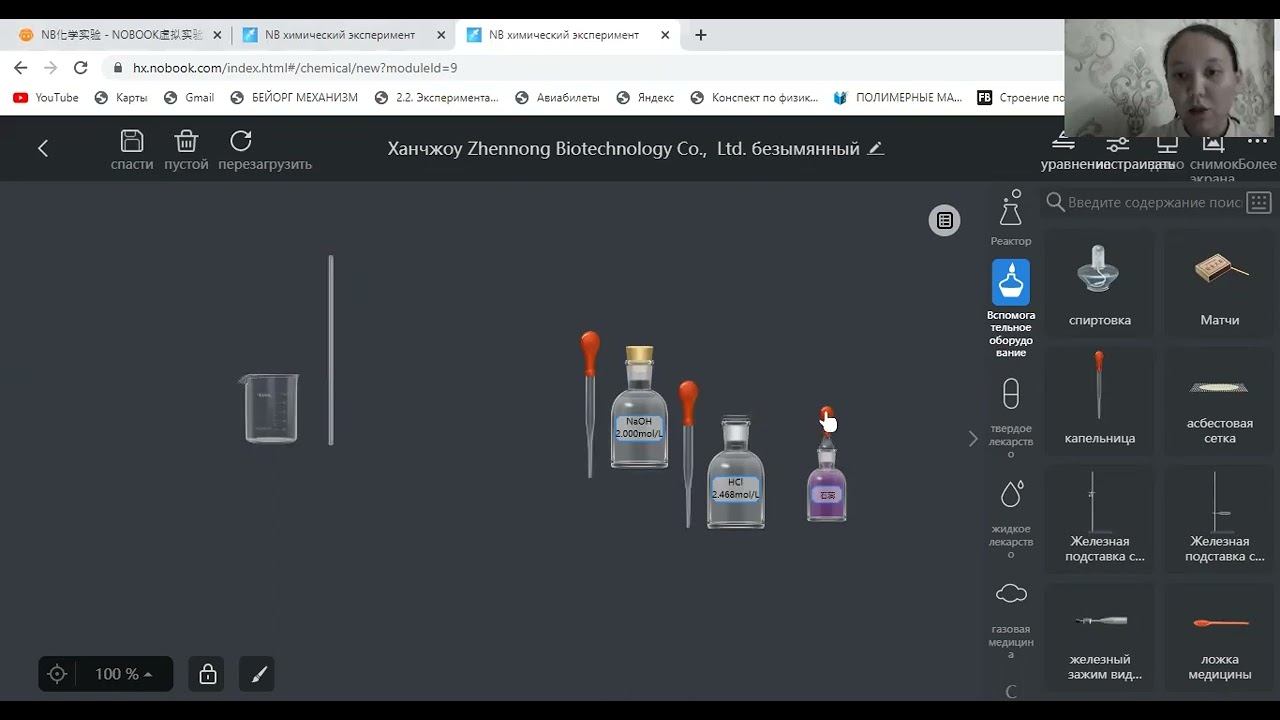
Task: Open the настраивать settings tool
Action: pos(1117,153)
